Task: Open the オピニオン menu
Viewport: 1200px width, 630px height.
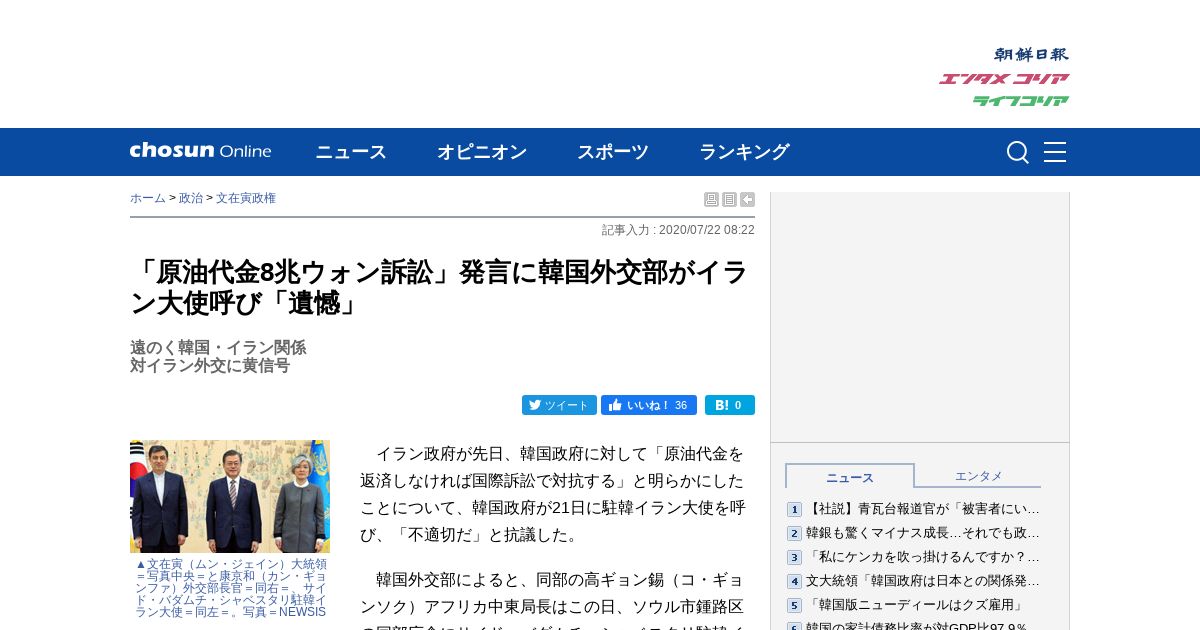Action: (x=482, y=152)
